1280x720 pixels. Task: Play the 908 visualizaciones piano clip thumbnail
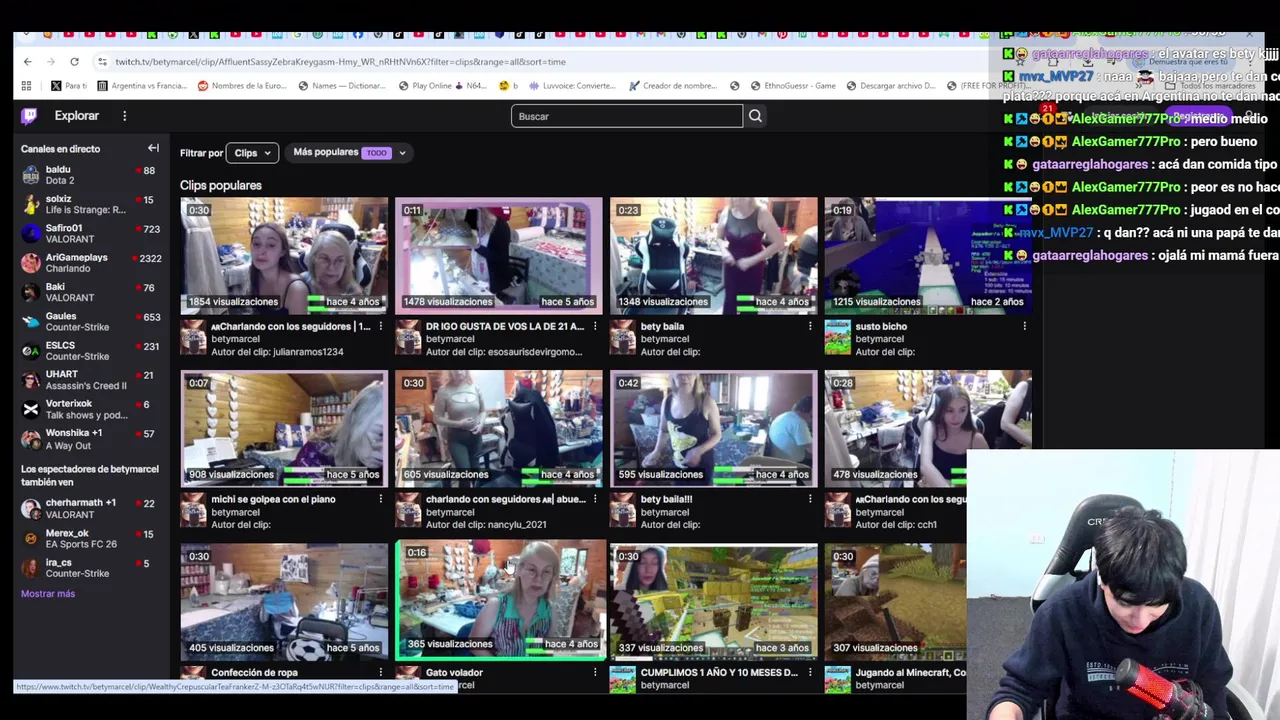(x=284, y=429)
